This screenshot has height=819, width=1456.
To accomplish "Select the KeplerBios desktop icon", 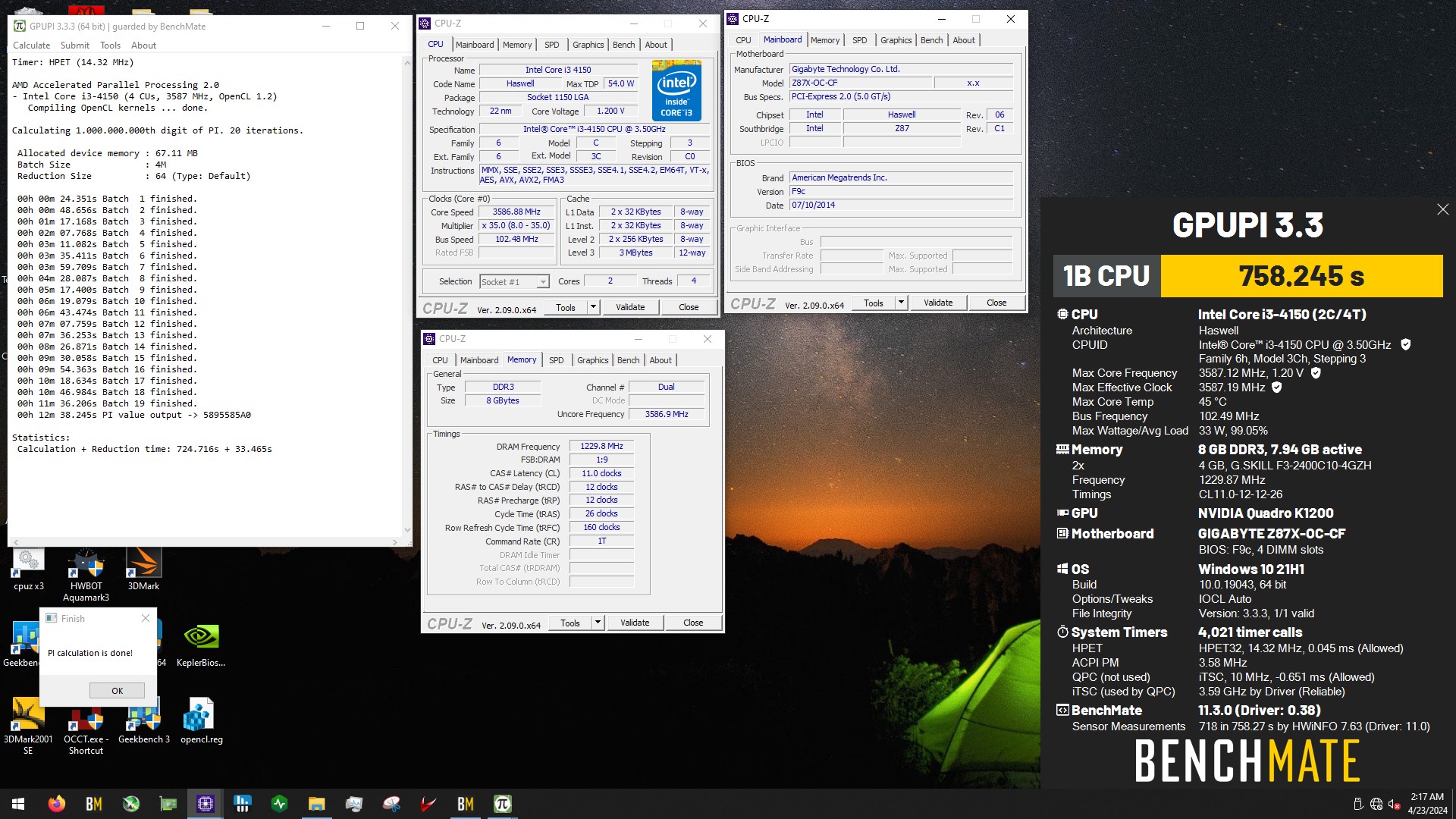I will (x=201, y=645).
